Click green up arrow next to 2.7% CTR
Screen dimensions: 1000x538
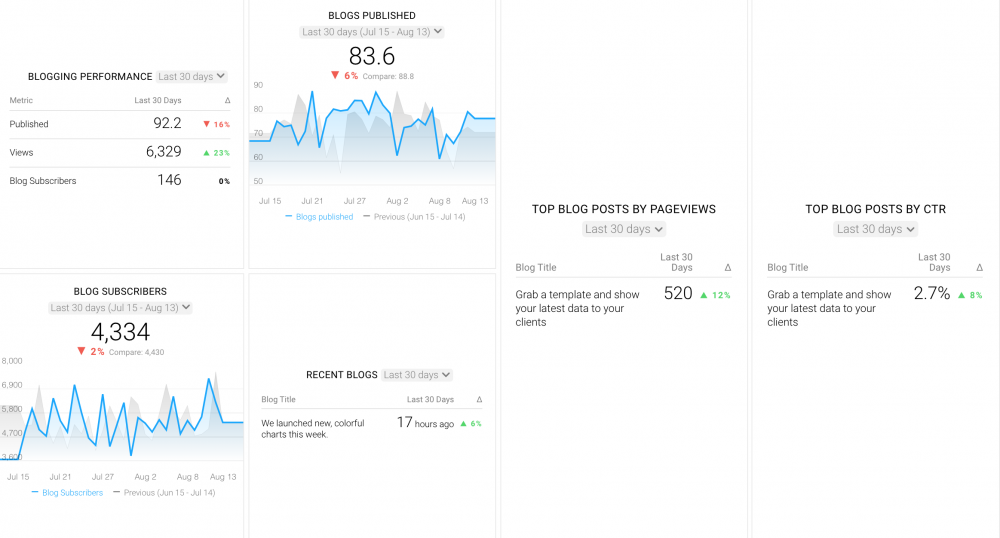pyautogui.click(x=961, y=295)
